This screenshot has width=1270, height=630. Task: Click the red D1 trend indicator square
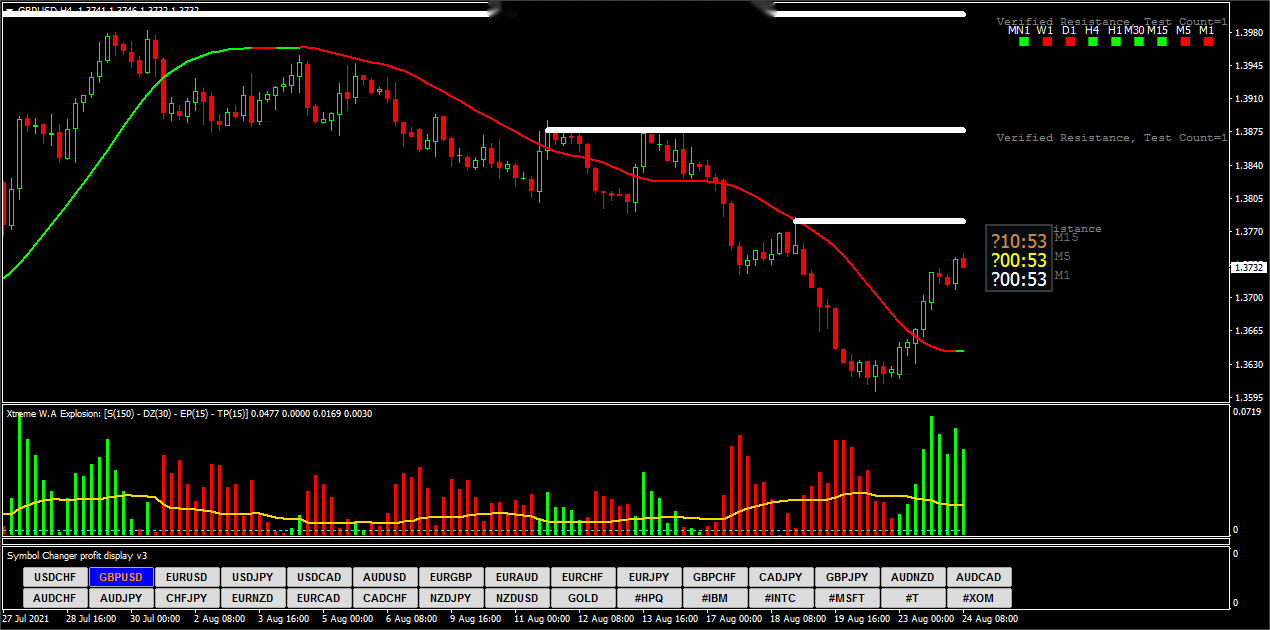(1069, 43)
